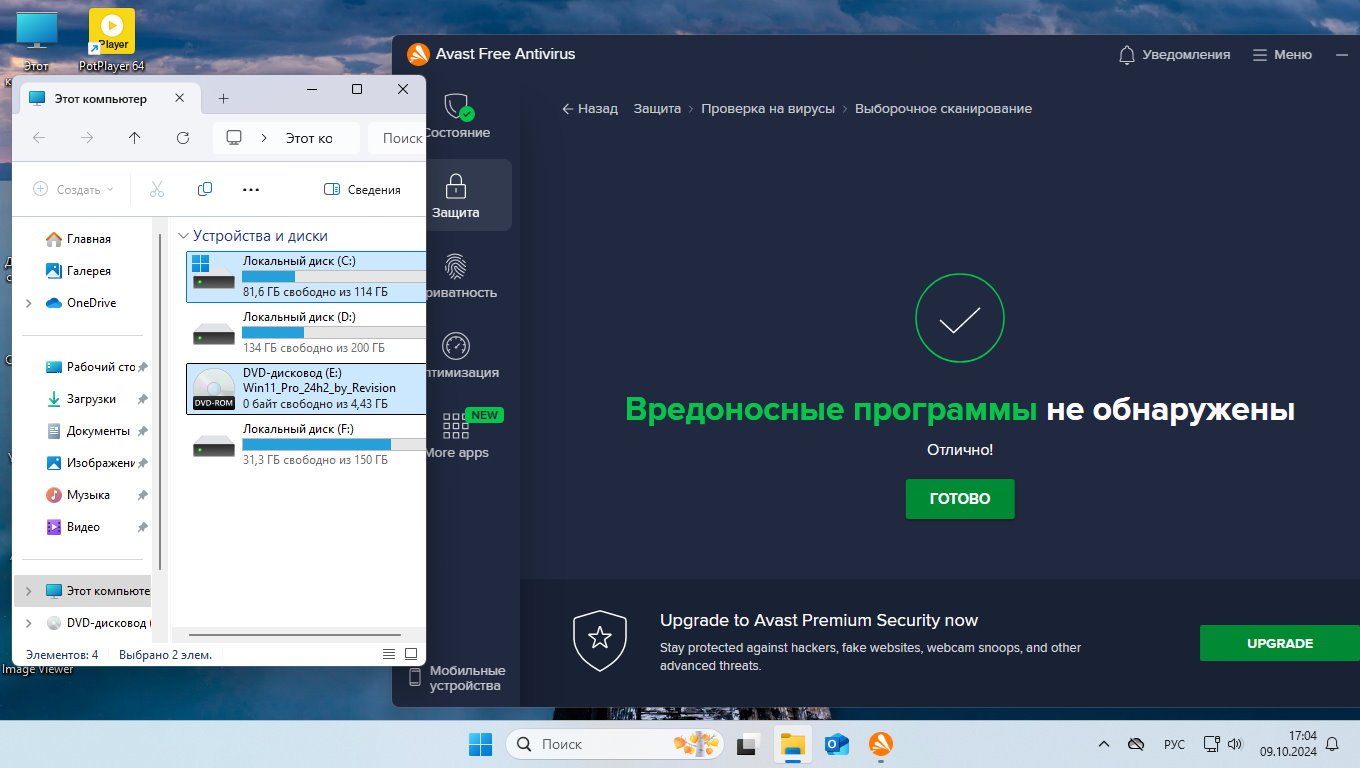Open Task View from the taskbar
Screen dimensions: 1360x768
coord(747,744)
